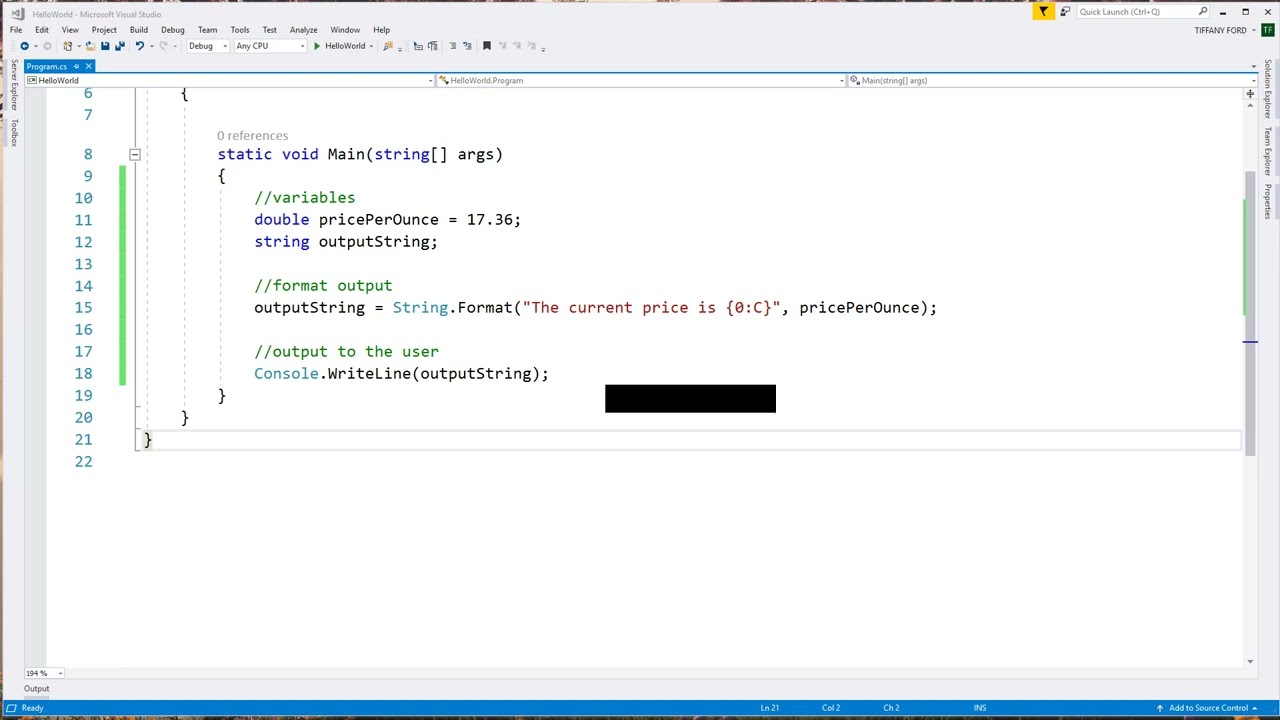Pin the Program.cs tab
This screenshot has height=720, width=1280.
tap(76, 66)
